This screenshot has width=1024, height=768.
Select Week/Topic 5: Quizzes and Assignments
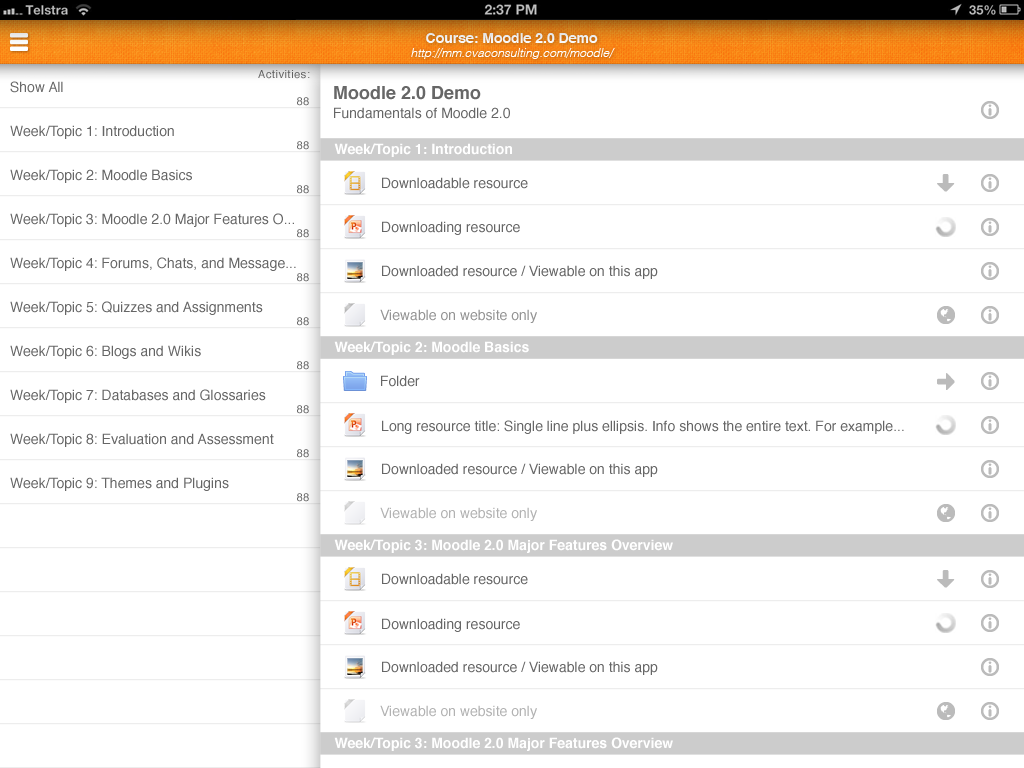[159, 307]
